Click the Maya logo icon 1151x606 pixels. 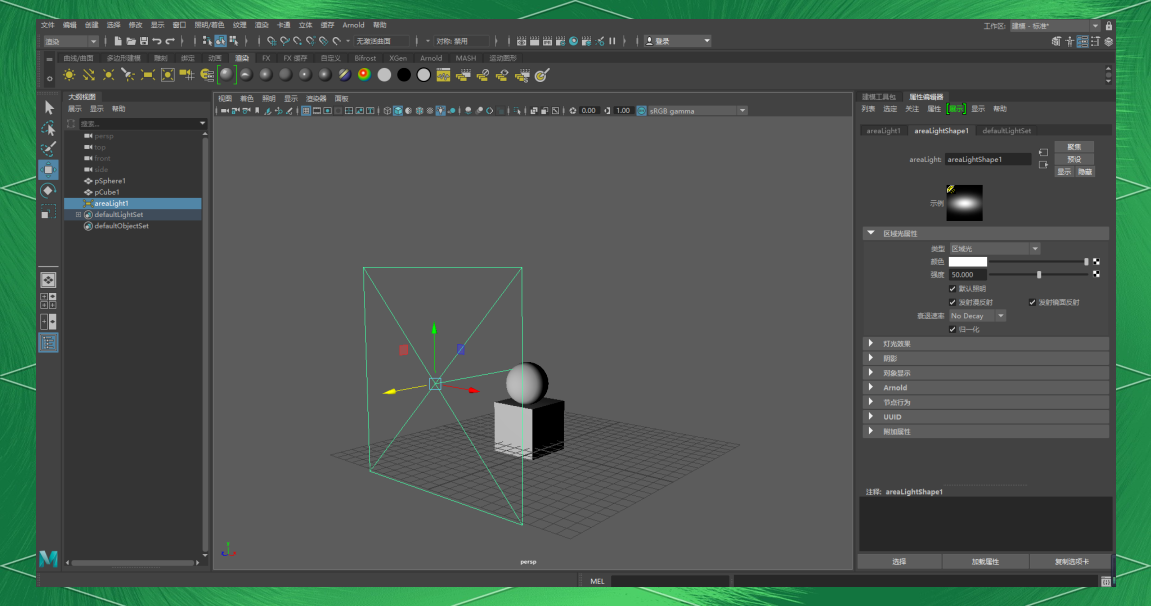coord(48,558)
